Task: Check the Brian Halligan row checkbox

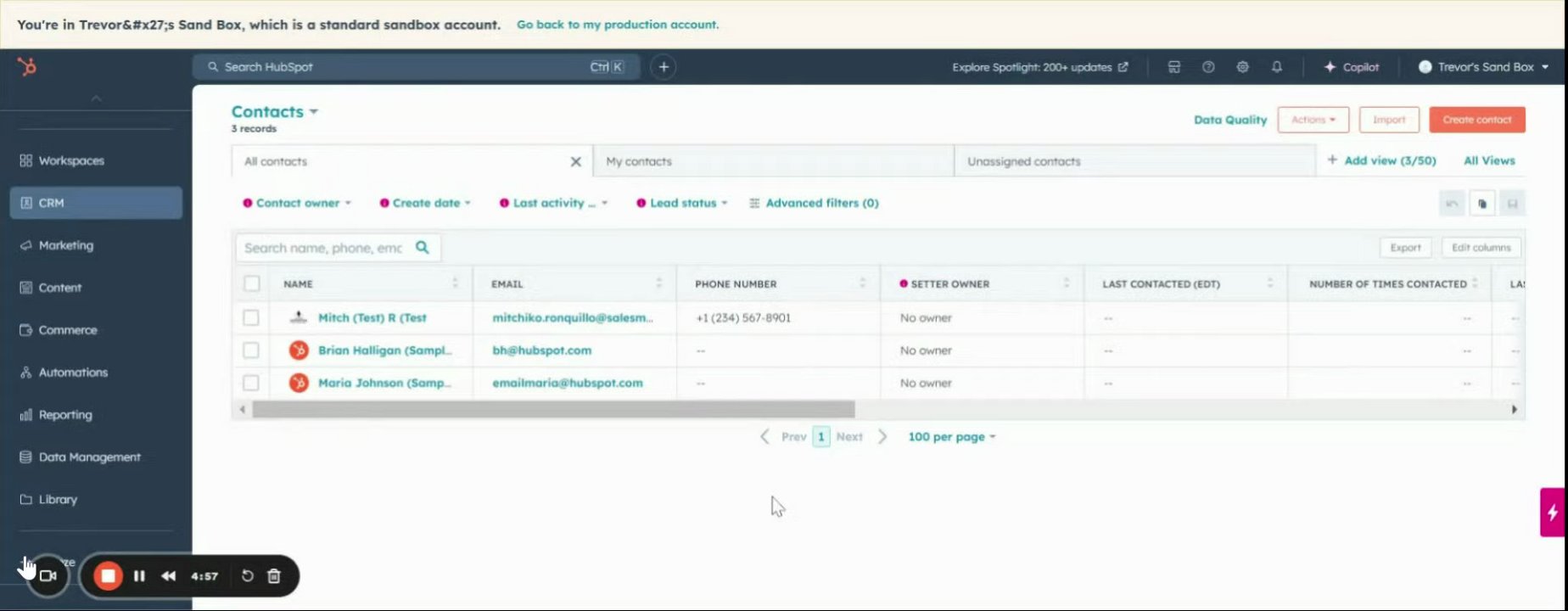Action: pyautogui.click(x=251, y=350)
